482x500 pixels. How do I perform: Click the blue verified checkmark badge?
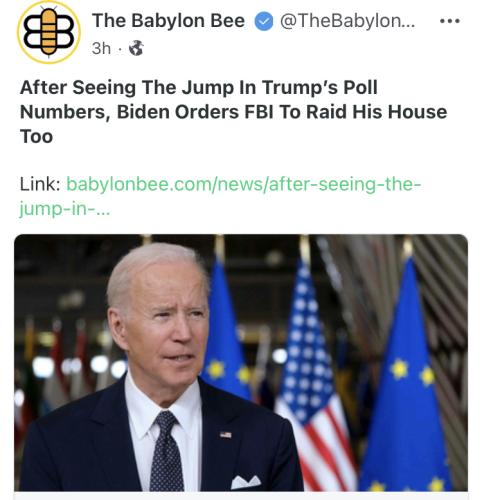point(264,21)
